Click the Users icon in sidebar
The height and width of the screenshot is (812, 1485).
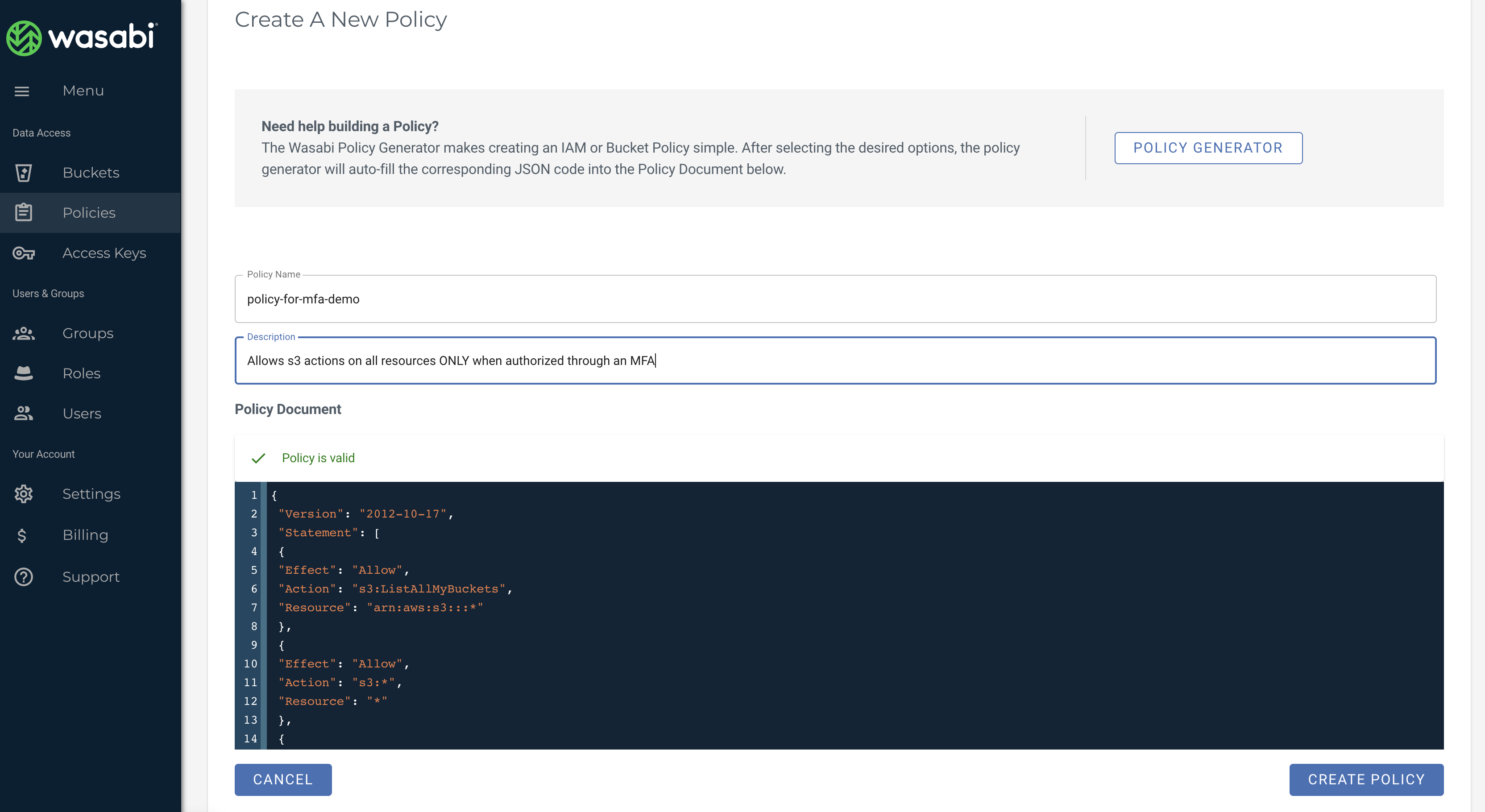pos(24,413)
